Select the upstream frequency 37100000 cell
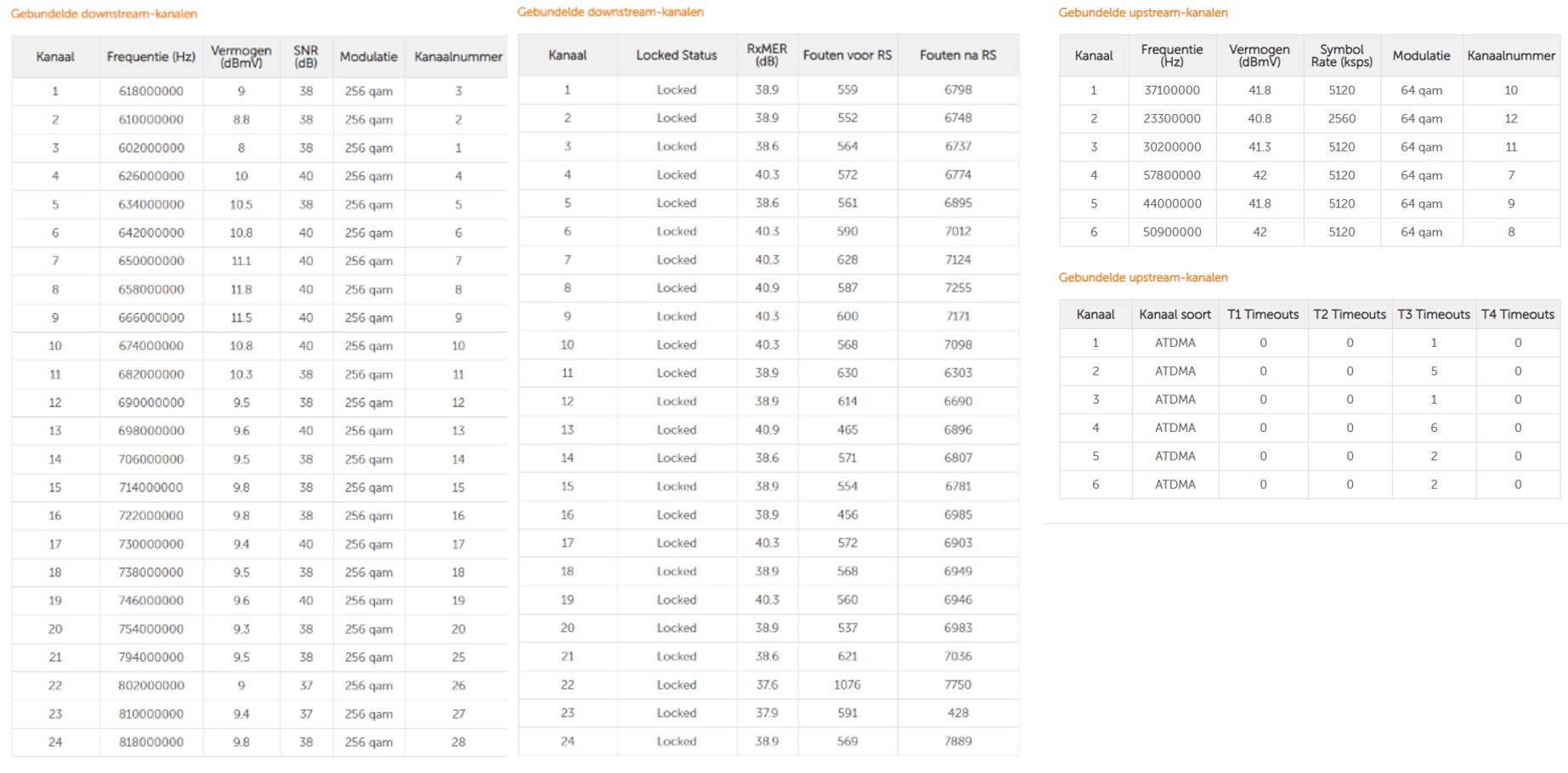The width and height of the screenshot is (1568, 773). point(1172,90)
